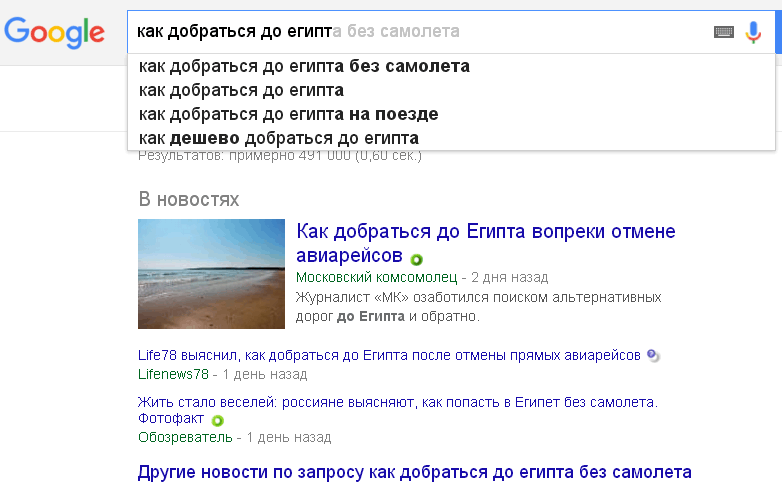Click the small icon after the Life78 headline
782x492 pixels.
pos(652,355)
